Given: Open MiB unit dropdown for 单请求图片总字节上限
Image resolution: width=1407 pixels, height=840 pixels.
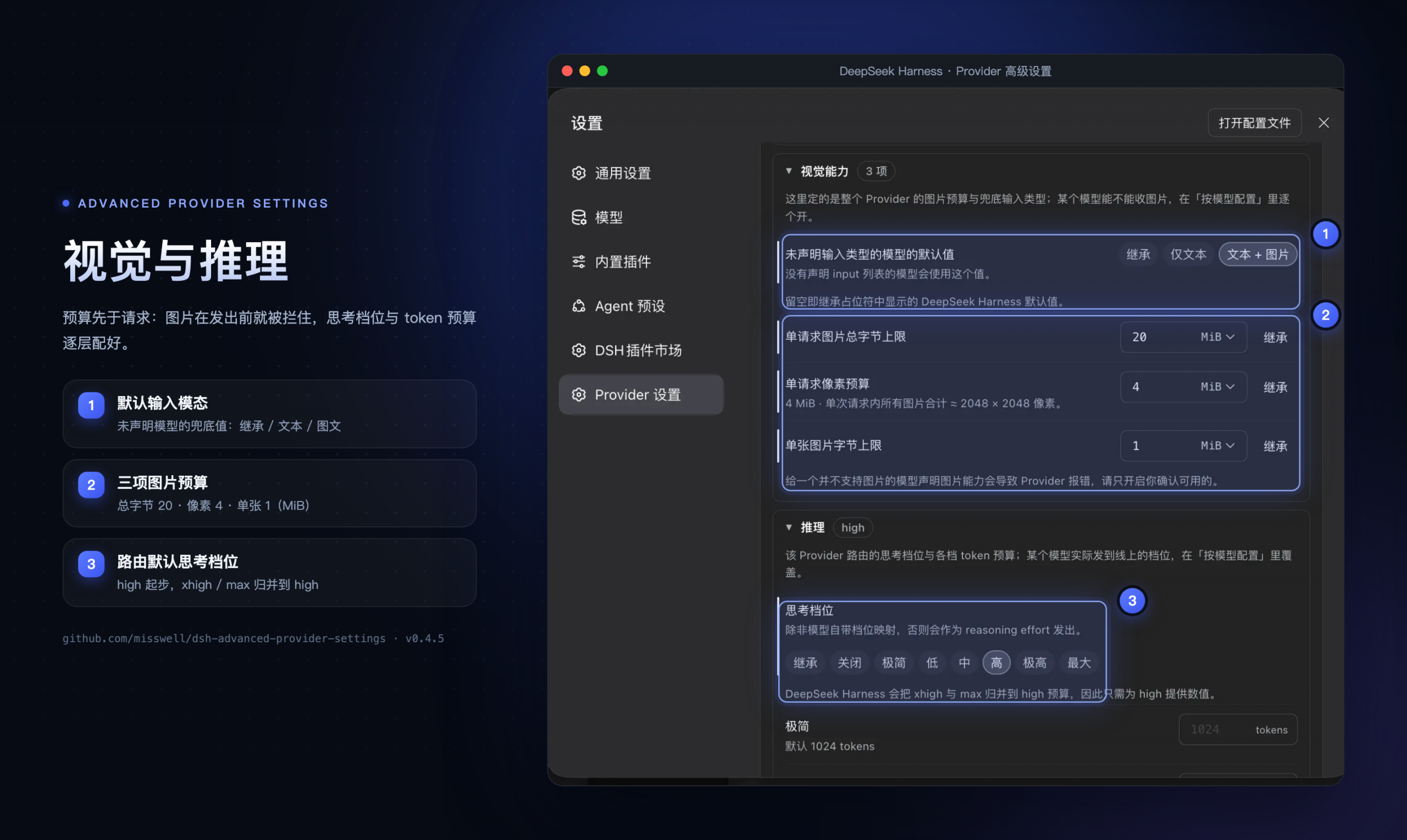Looking at the screenshot, I should point(1217,337).
